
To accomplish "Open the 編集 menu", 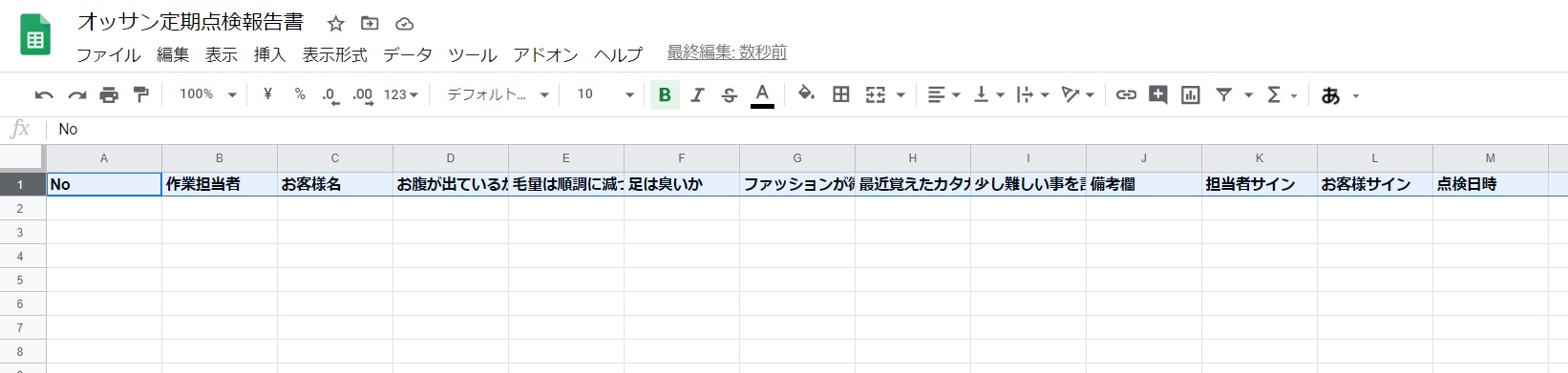I will pos(173,54).
